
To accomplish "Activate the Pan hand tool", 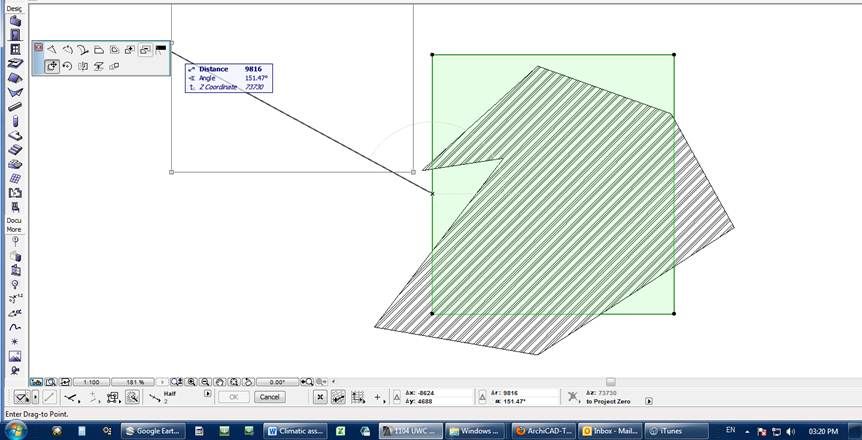I will click(220, 382).
